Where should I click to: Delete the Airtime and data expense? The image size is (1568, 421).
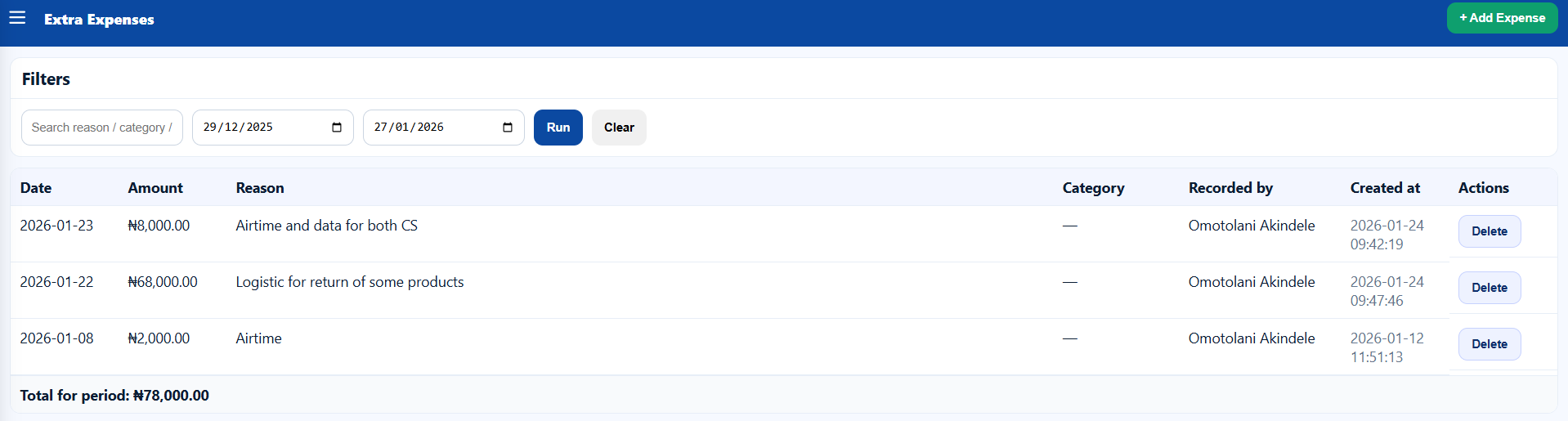click(x=1489, y=231)
